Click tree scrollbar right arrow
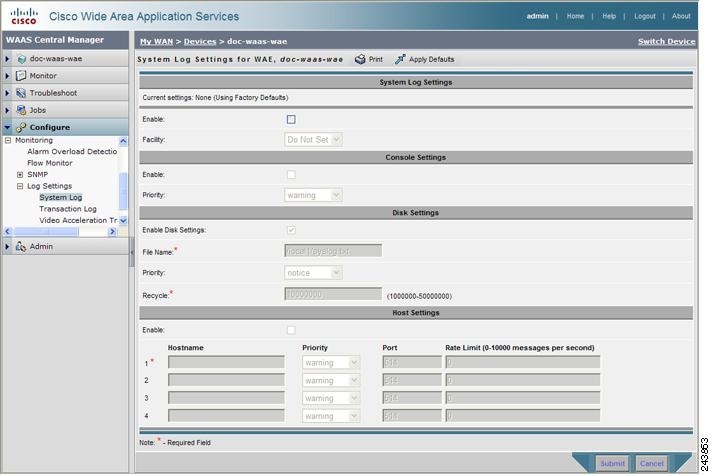The width and height of the screenshot is (712, 475). click(112, 232)
